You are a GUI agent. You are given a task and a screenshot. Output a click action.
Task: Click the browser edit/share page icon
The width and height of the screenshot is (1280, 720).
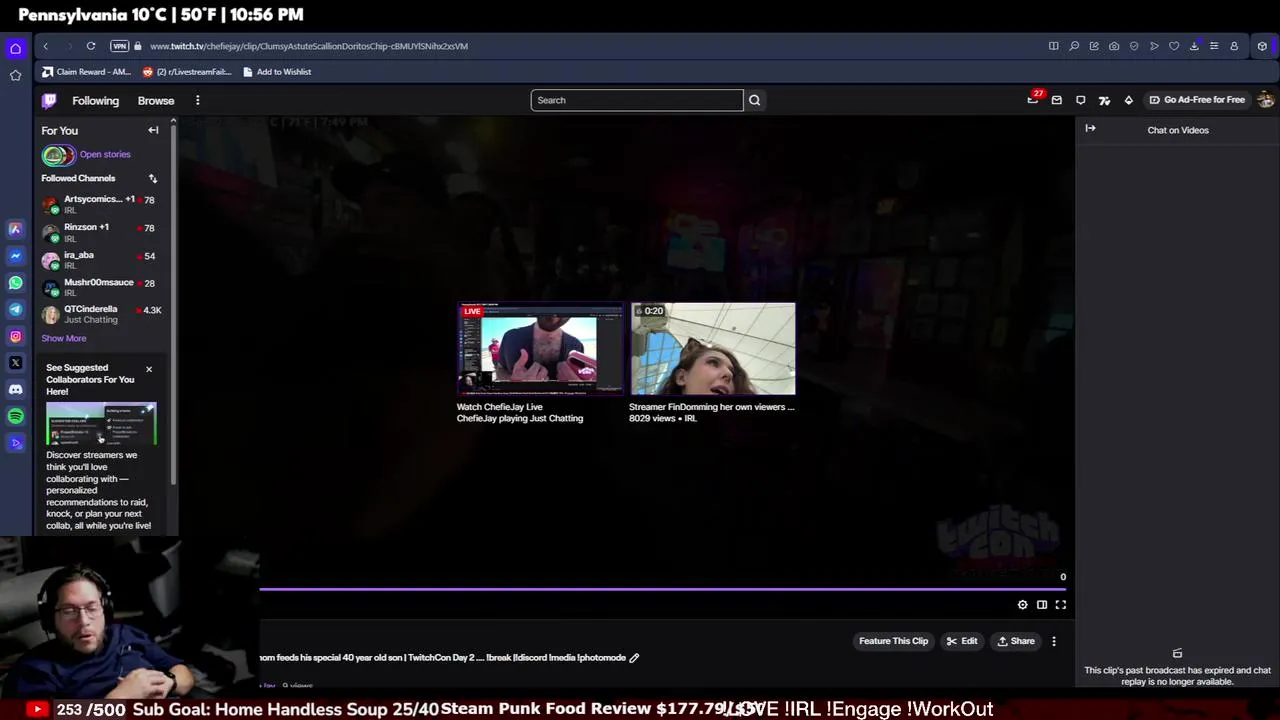coord(1094,46)
